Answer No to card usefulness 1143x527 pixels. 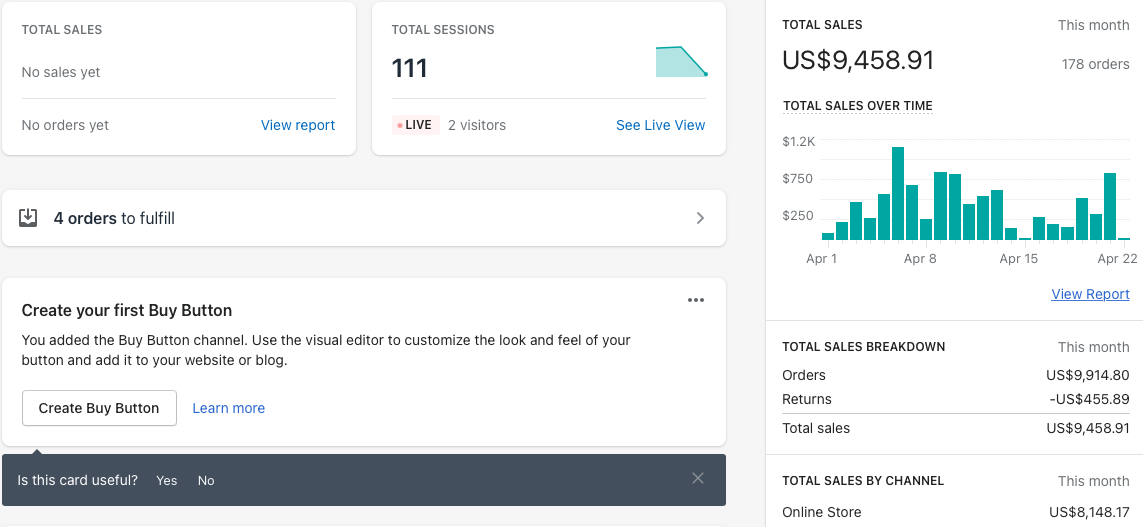point(206,481)
